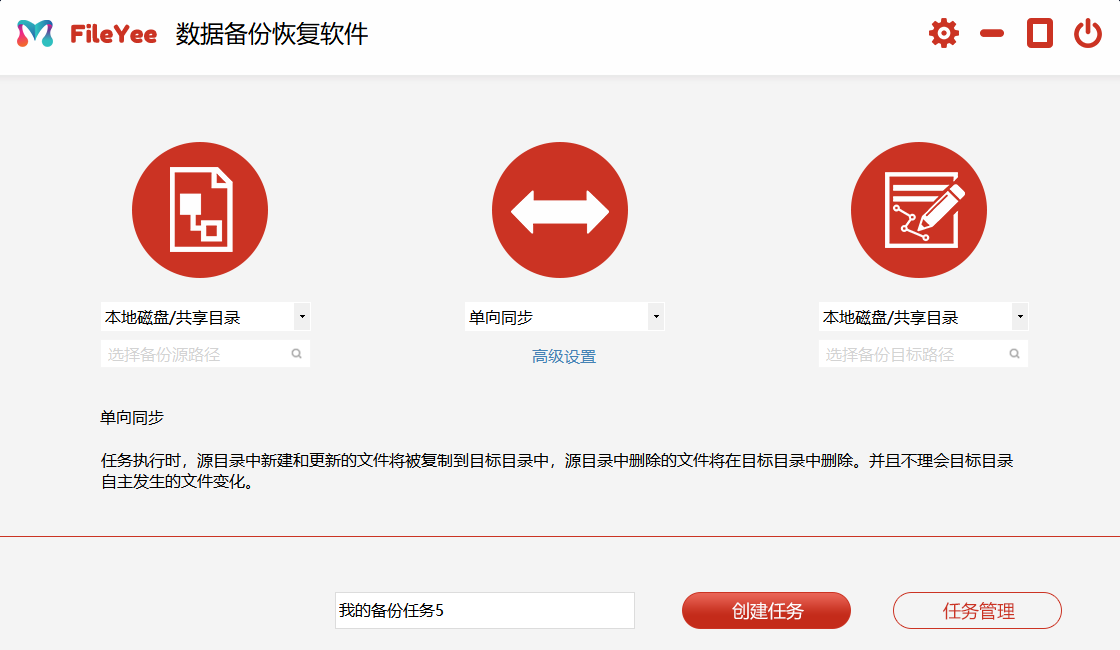Click the magnifier in the source path field
This screenshot has width=1120, height=650.
pos(296,353)
